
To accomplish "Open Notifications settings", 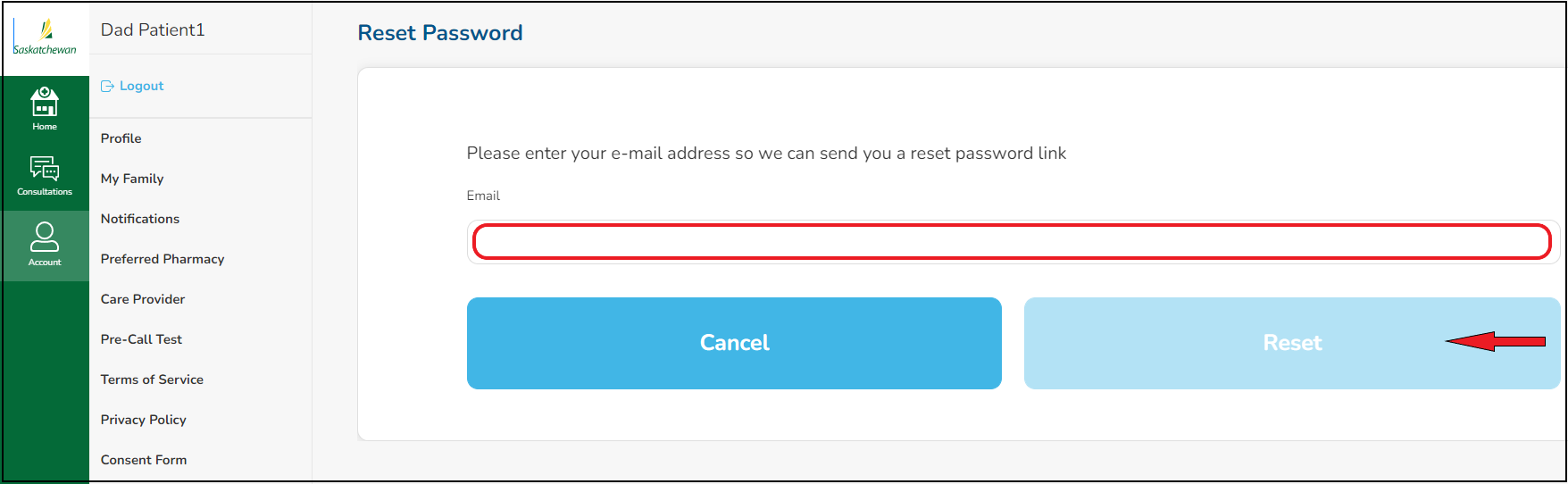I will 140,219.
